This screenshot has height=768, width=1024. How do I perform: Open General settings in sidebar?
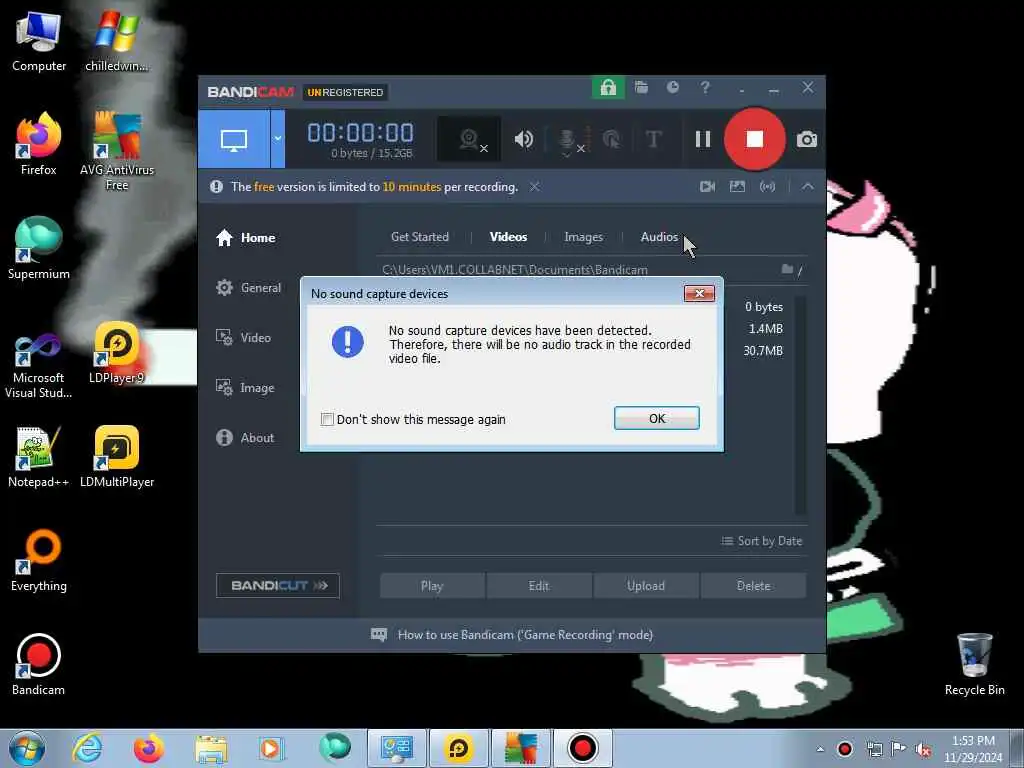point(248,287)
